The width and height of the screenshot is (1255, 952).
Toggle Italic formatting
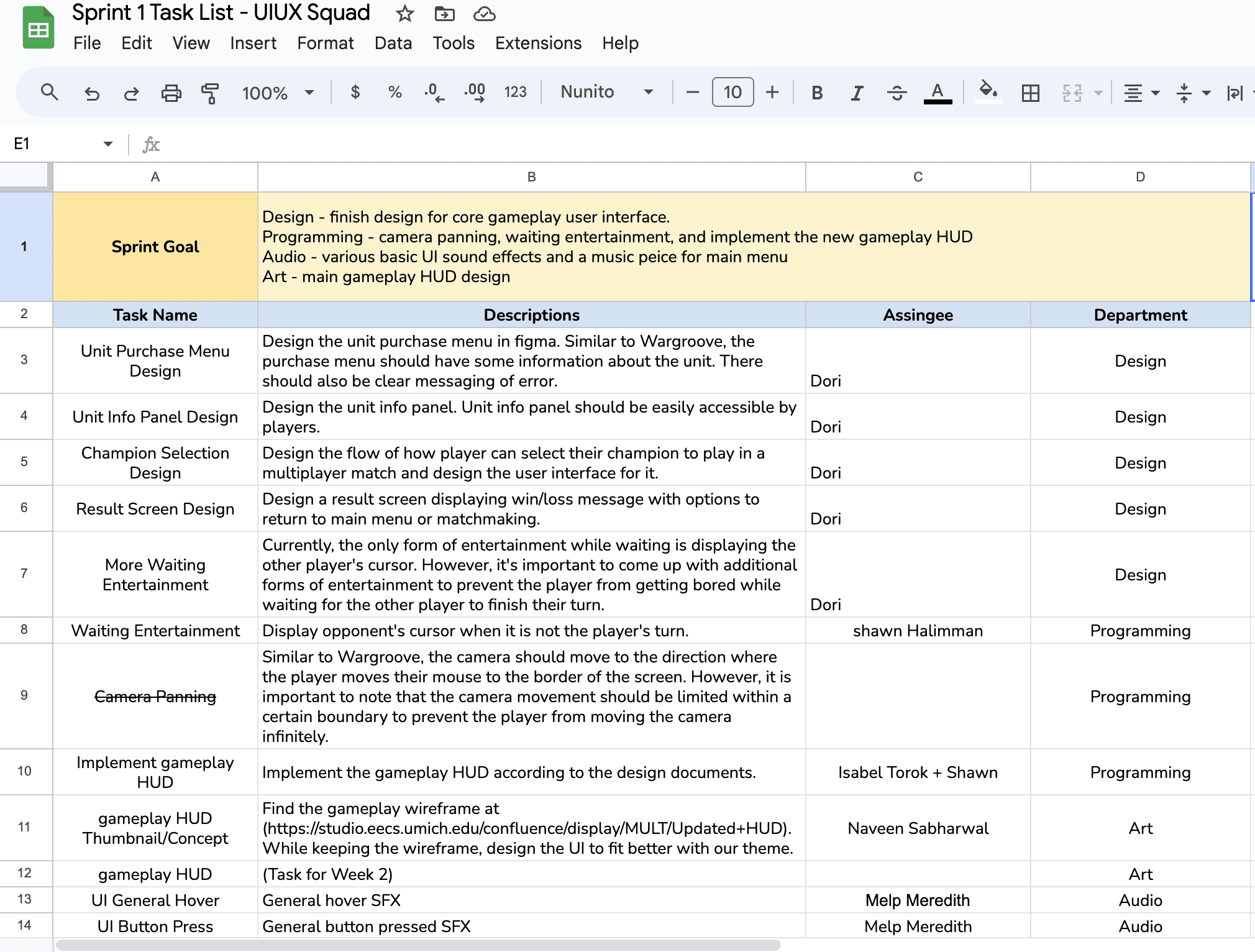coord(857,93)
